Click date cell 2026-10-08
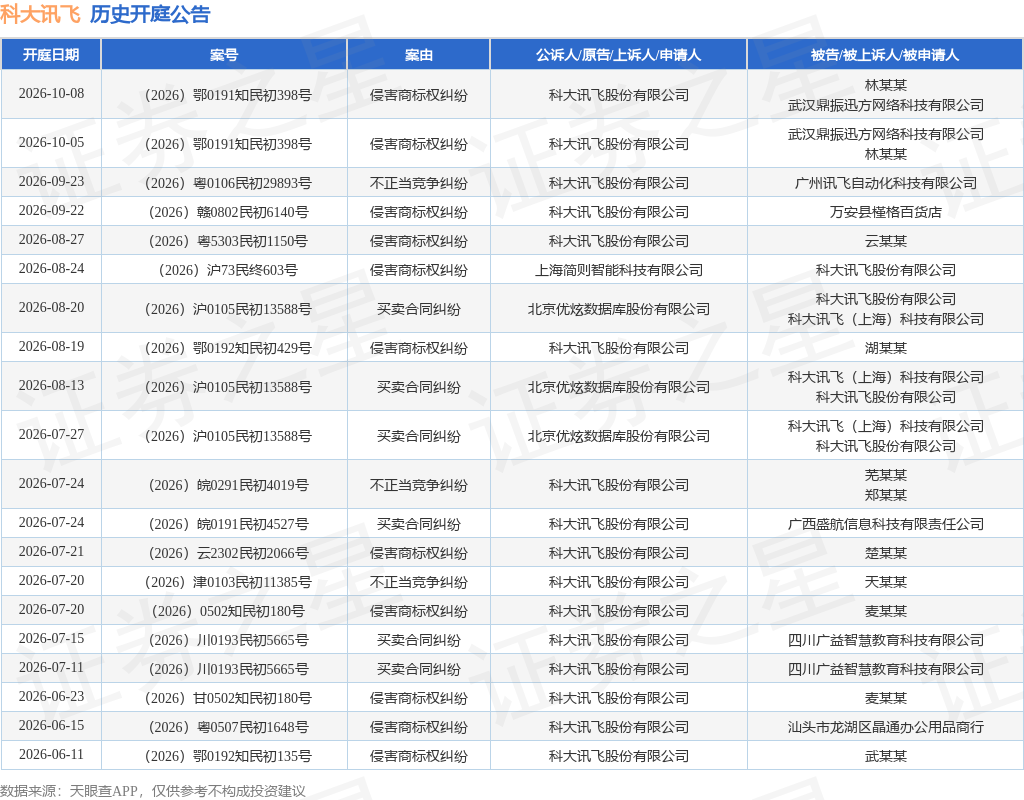The image size is (1024, 800). pyautogui.click(x=52, y=93)
